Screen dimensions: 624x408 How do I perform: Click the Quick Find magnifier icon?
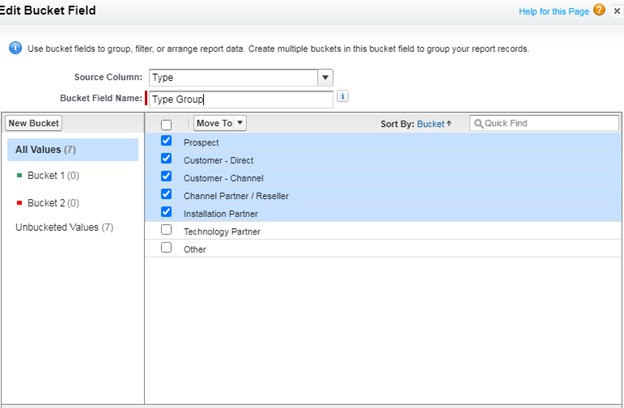(479, 124)
